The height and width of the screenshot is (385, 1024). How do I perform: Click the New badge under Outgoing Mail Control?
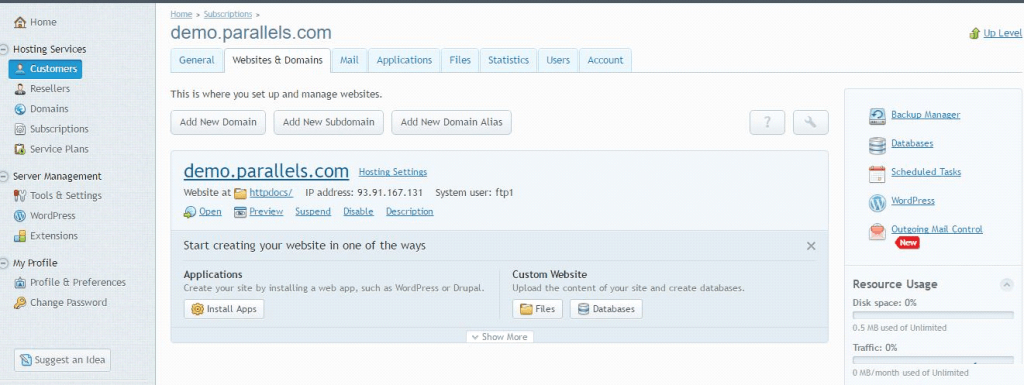click(907, 243)
